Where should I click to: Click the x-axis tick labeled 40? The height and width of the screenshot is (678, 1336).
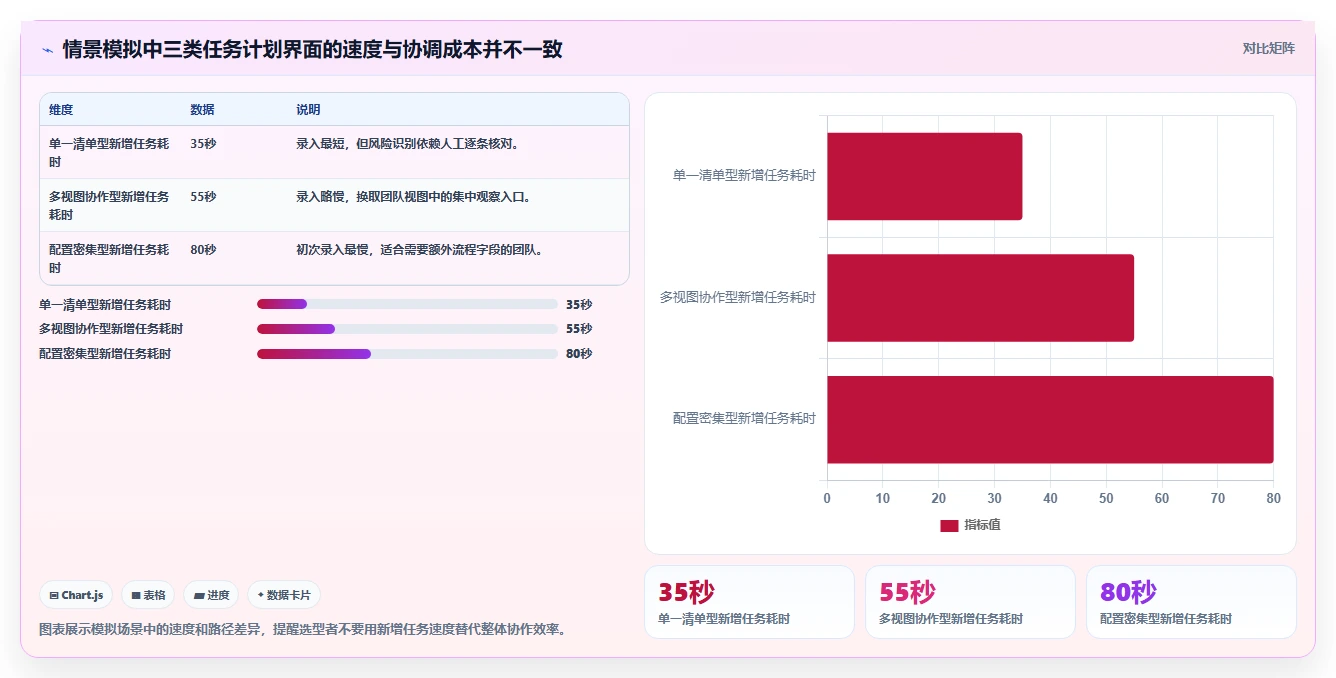tap(1050, 498)
